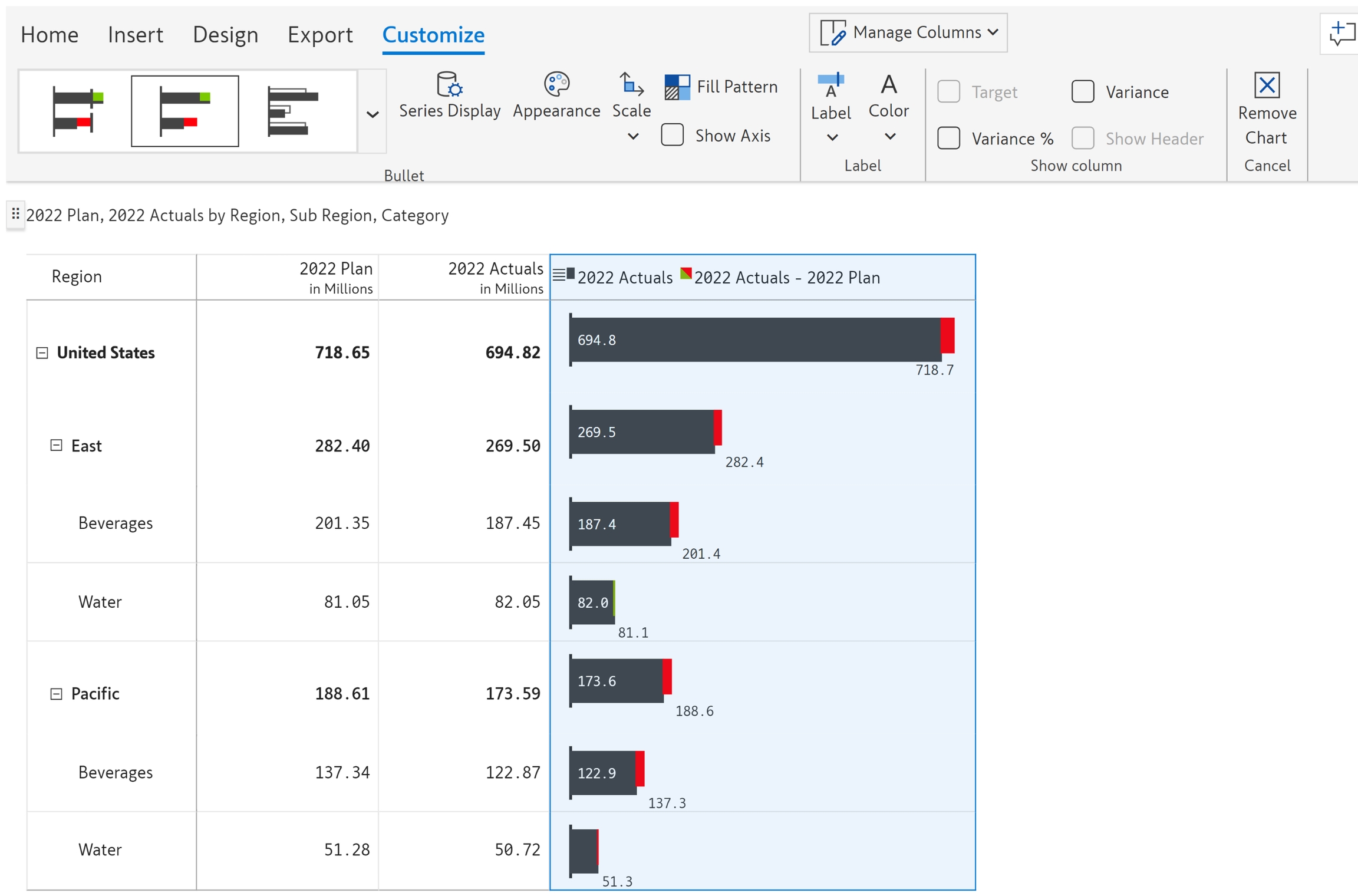This screenshot has height=896, width=1358.
Task: Open the Scale options icon
Action: coord(631,84)
